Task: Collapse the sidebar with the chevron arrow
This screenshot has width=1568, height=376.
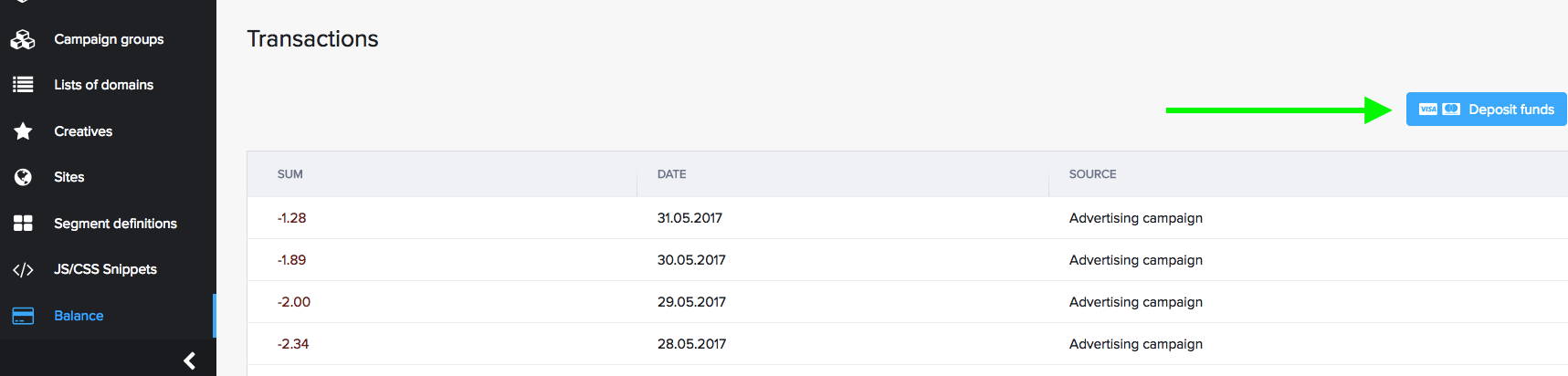Action: pyautogui.click(x=189, y=360)
